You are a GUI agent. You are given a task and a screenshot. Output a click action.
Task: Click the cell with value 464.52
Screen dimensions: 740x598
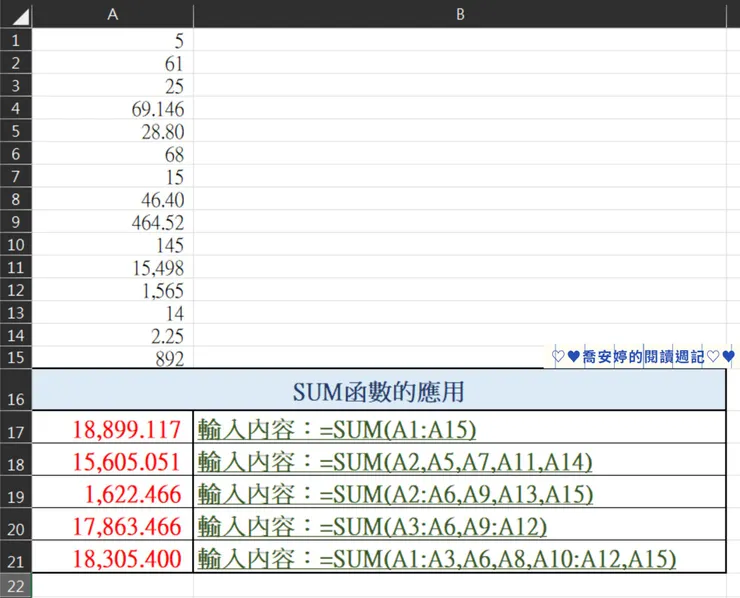112,221
